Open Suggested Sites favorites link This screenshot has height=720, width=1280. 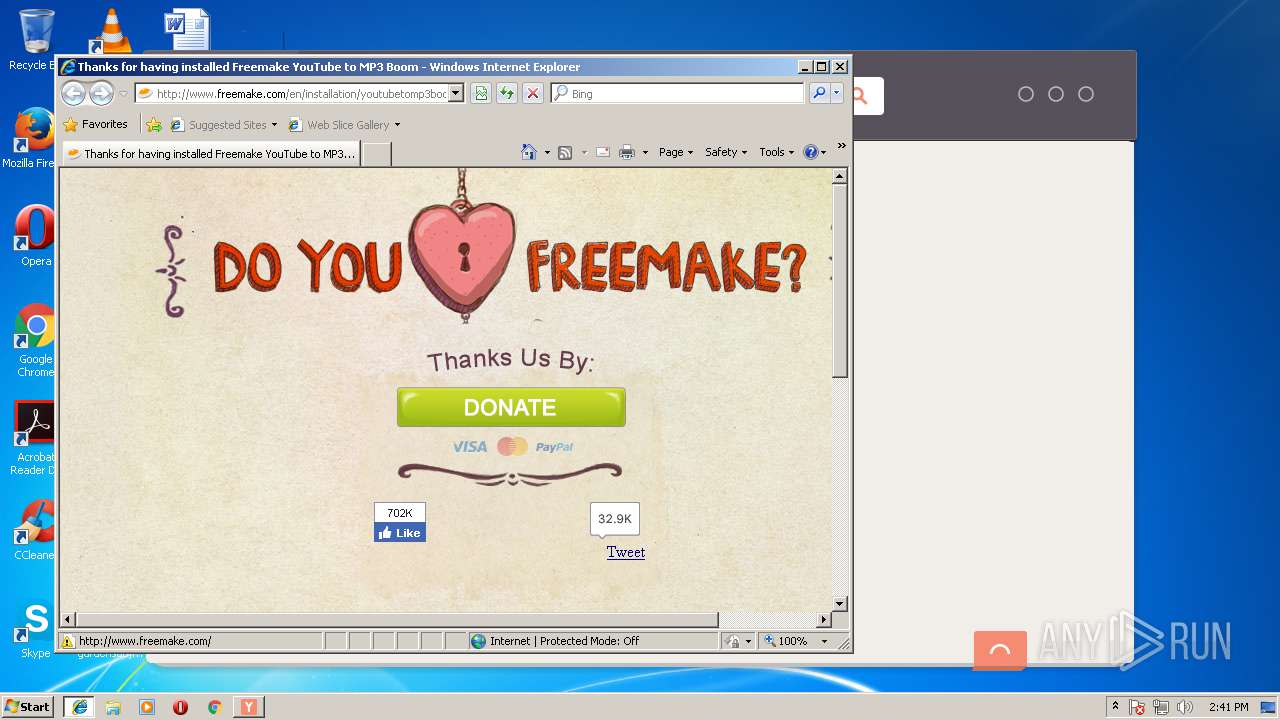[x=224, y=125]
